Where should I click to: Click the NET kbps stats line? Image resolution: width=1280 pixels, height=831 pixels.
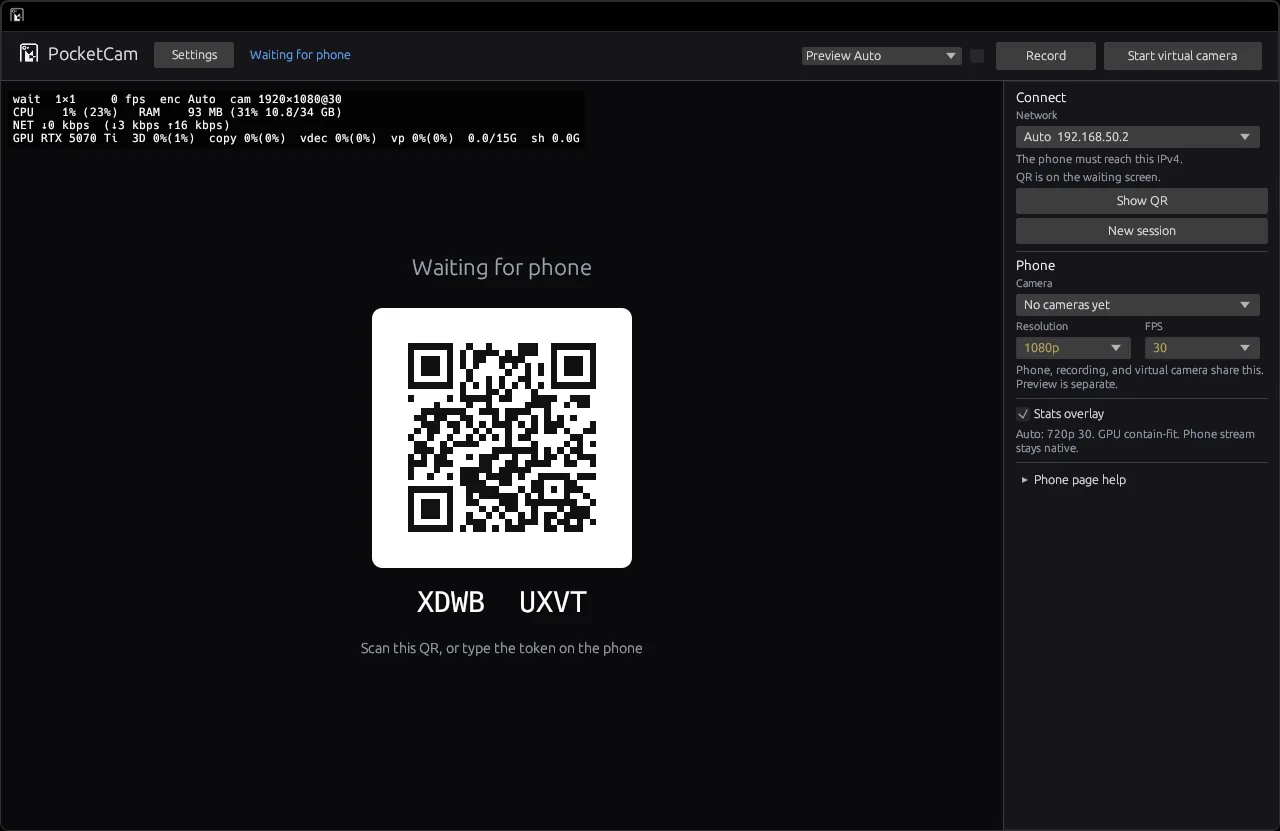click(x=121, y=125)
